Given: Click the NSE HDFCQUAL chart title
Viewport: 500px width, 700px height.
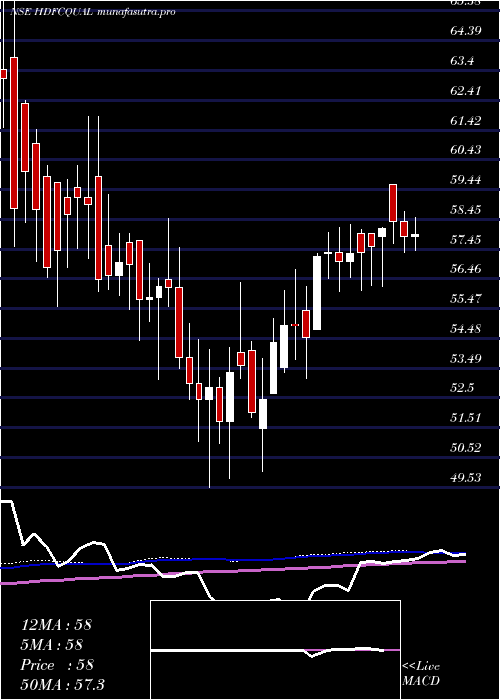Looking at the screenshot, I should [x=93, y=12].
